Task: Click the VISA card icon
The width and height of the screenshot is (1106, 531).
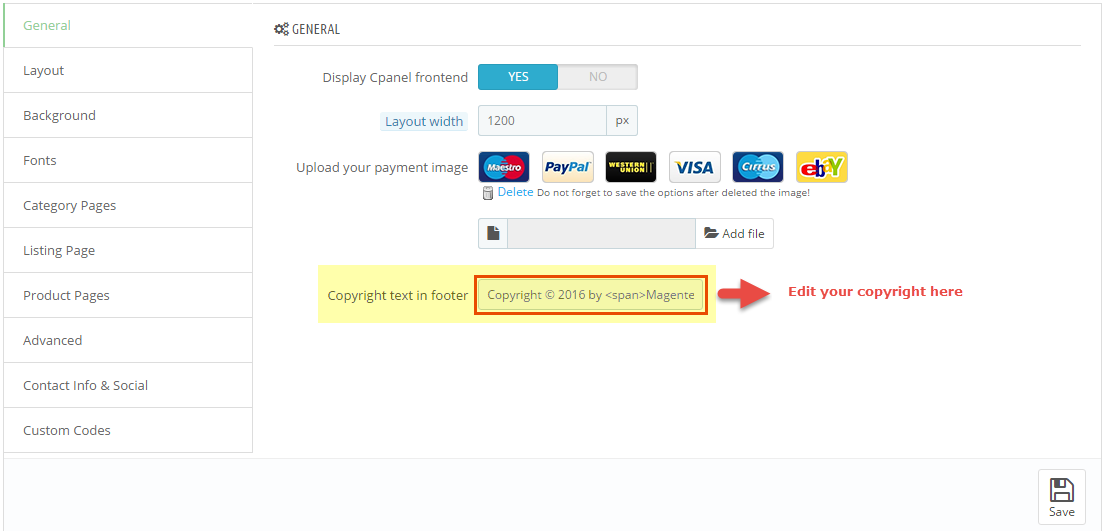Action: tap(695, 167)
